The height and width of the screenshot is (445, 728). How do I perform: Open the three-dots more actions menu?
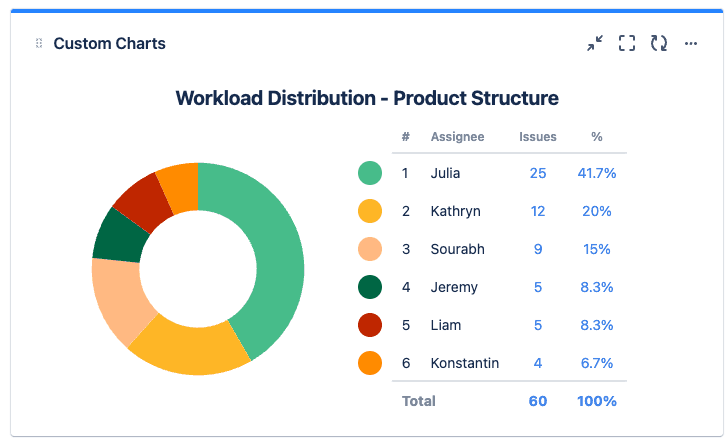tap(691, 43)
